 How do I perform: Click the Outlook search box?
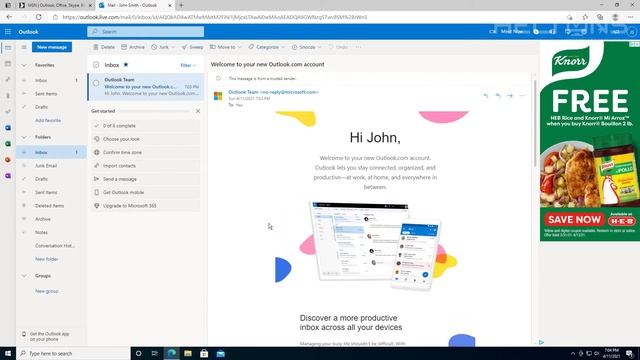pos(146,31)
